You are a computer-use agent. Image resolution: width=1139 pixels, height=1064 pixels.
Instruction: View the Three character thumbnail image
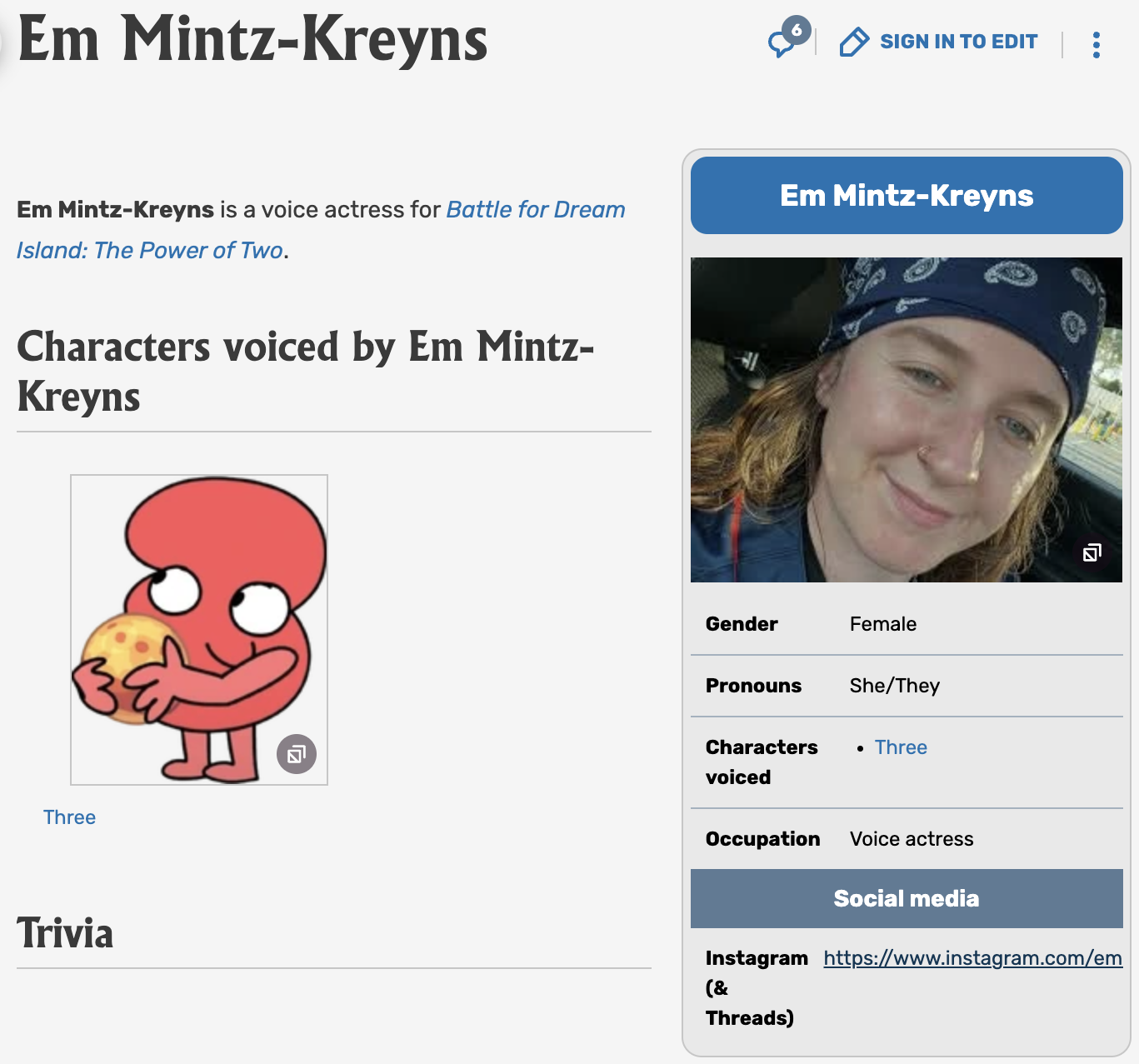(199, 630)
